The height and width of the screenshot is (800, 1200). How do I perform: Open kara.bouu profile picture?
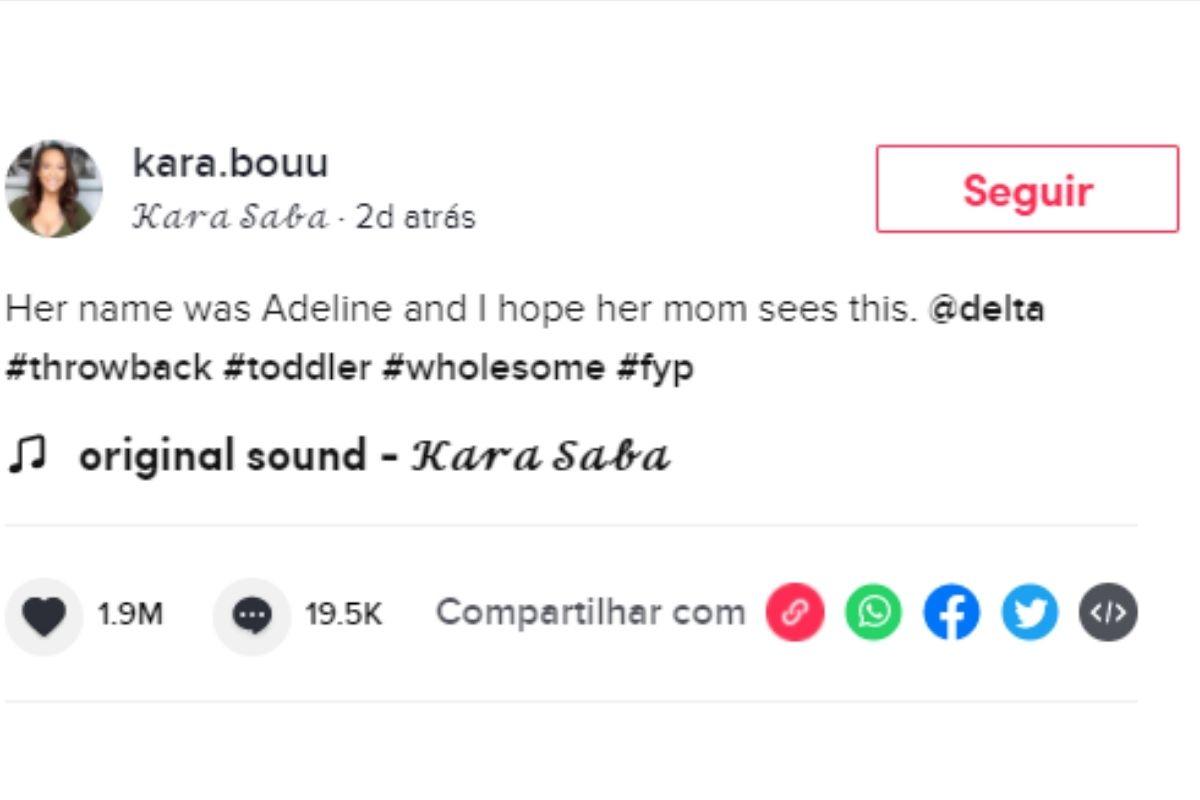point(54,189)
